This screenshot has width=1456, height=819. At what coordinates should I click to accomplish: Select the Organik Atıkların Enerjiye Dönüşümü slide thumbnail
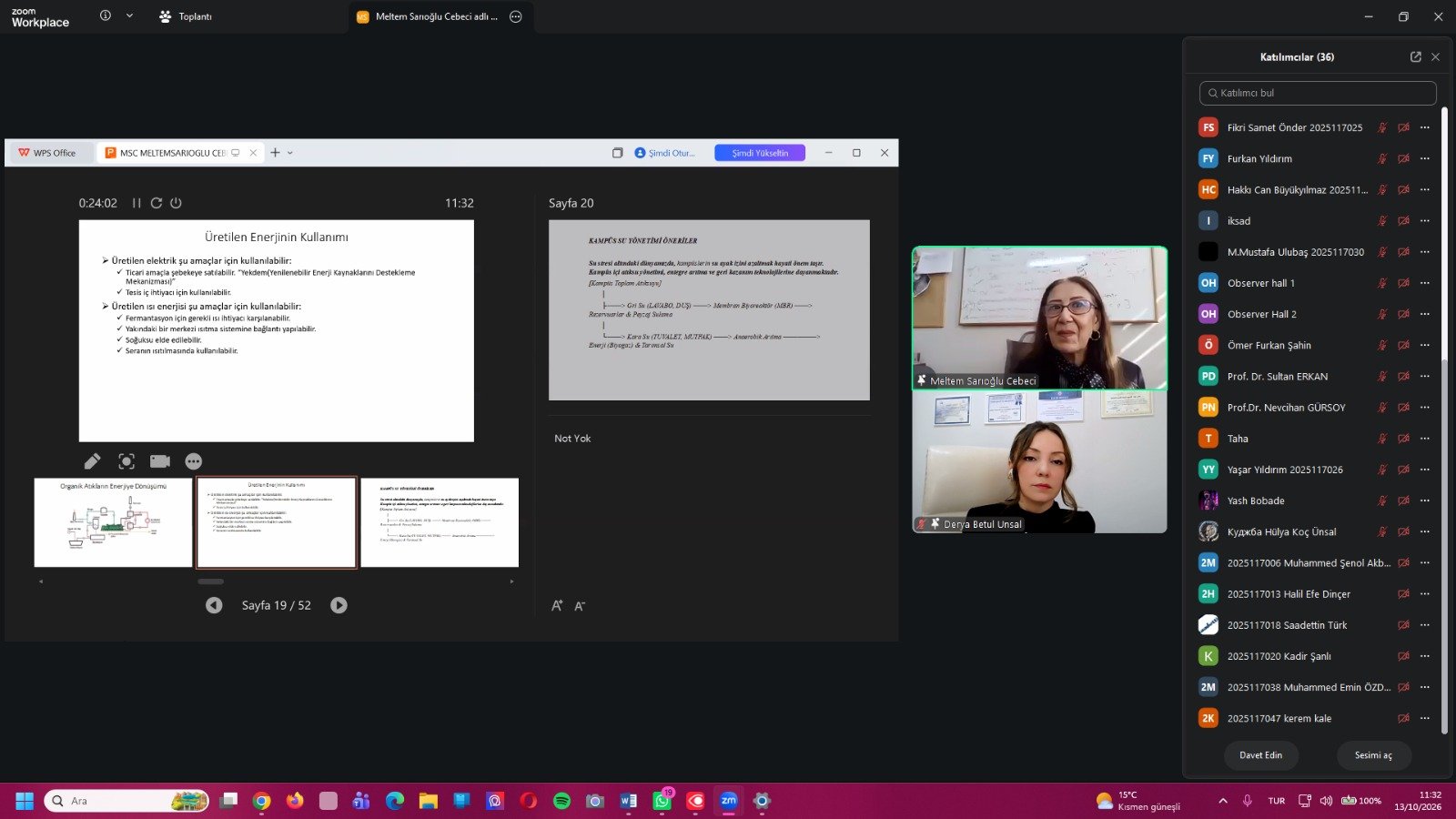pyautogui.click(x=114, y=522)
